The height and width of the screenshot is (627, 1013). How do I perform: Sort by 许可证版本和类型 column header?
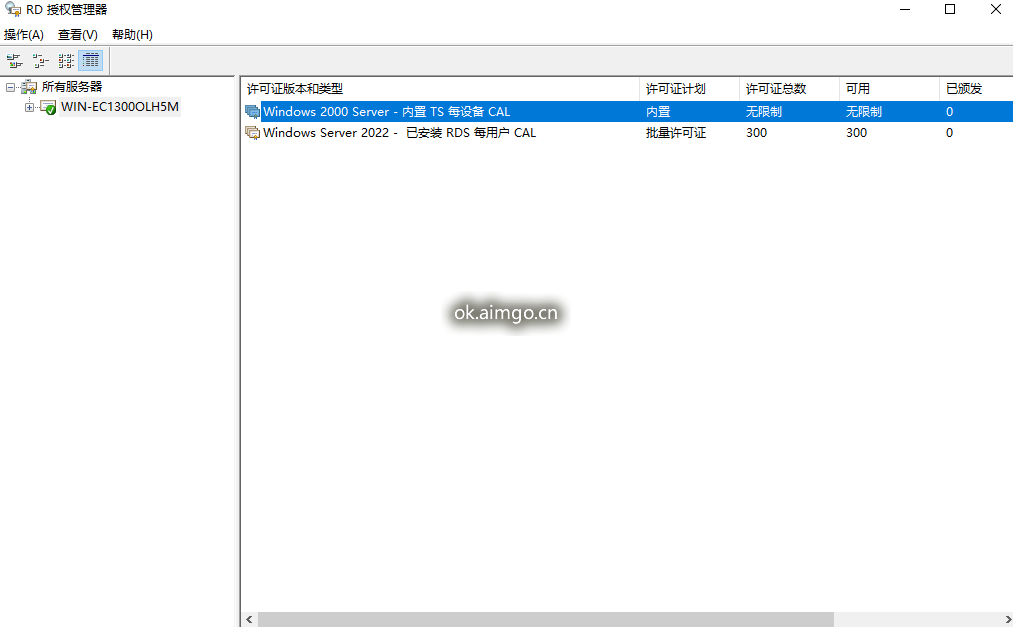click(x=440, y=88)
